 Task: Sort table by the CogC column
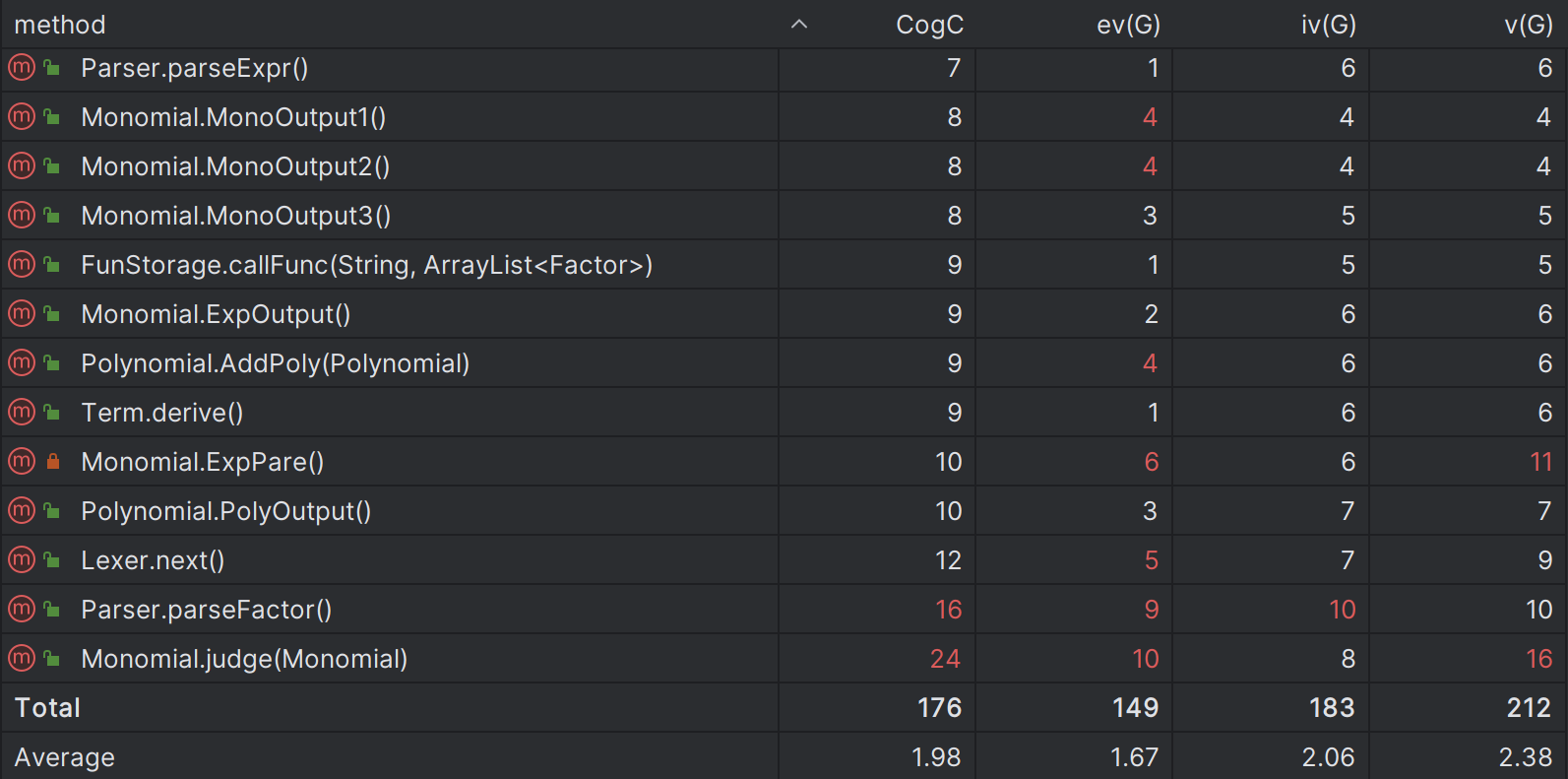tap(929, 25)
